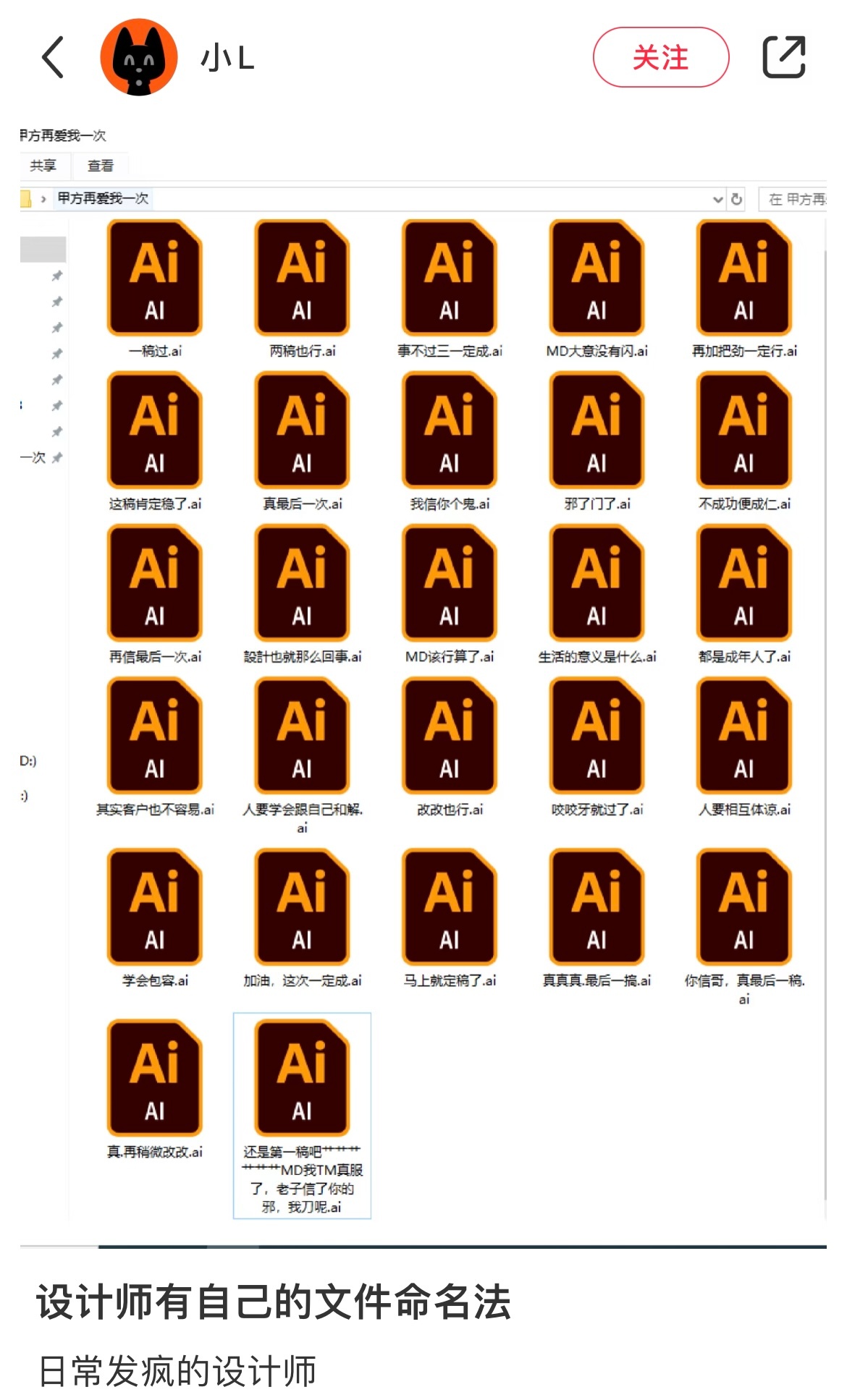
Task: Click the filename label 一稿过.ai
Action: (155, 351)
